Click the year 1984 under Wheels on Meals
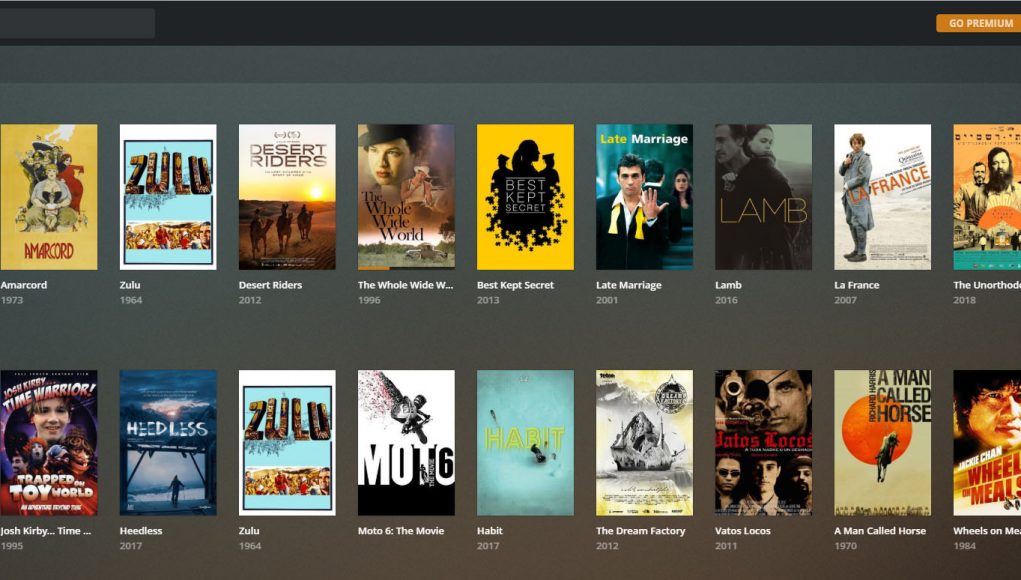Image resolution: width=1021 pixels, height=580 pixels. point(965,546)
